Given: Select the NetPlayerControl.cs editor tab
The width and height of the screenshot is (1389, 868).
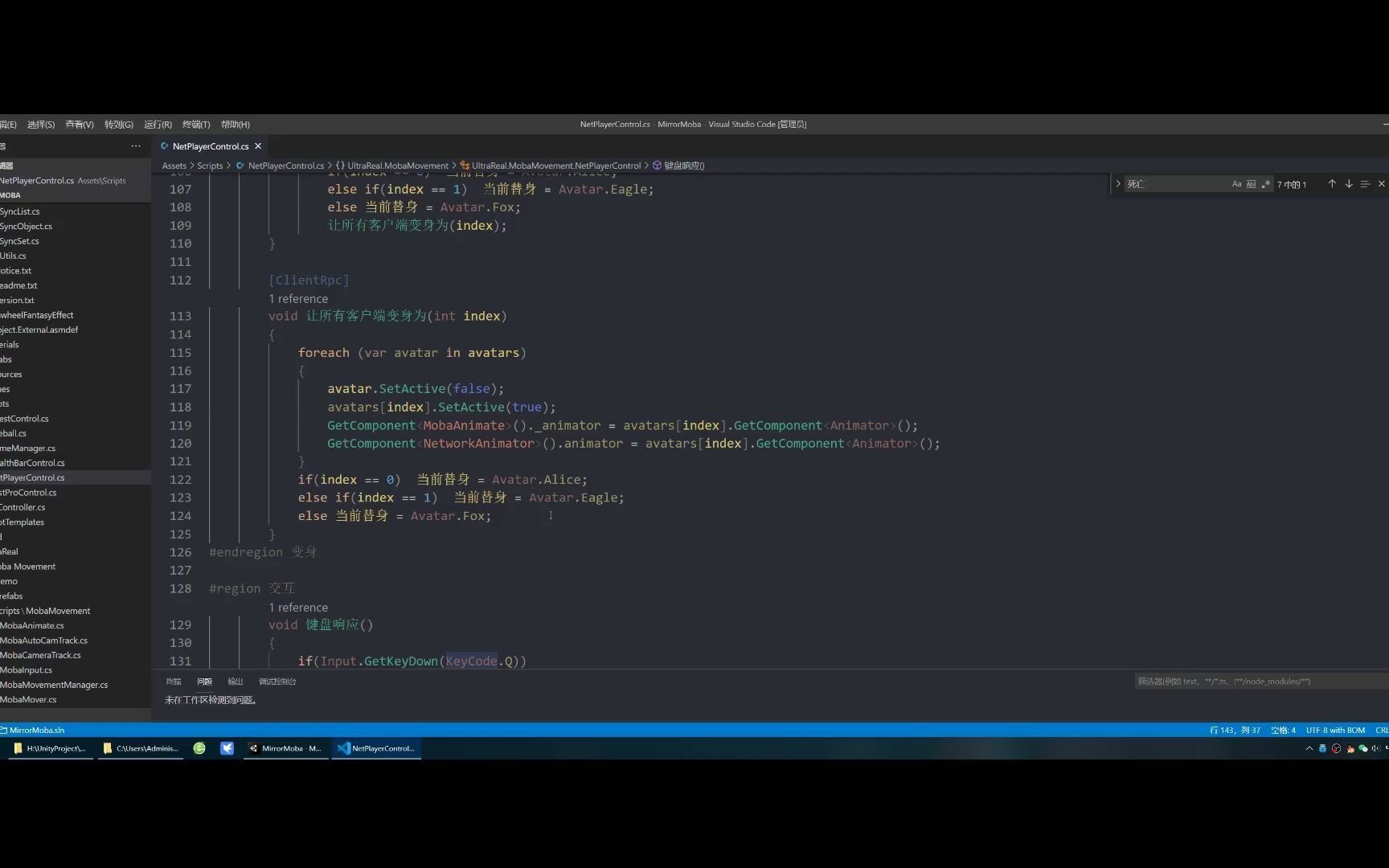Looking at the screenshot, I should pyautogui.click(x=210, y=146).
